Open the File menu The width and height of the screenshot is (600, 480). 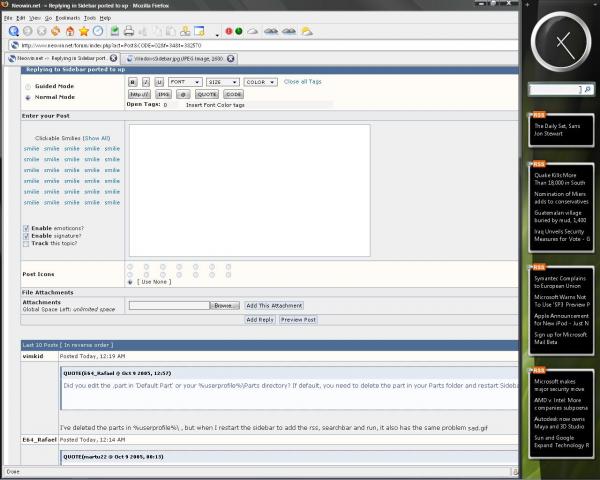coord(8,18)
